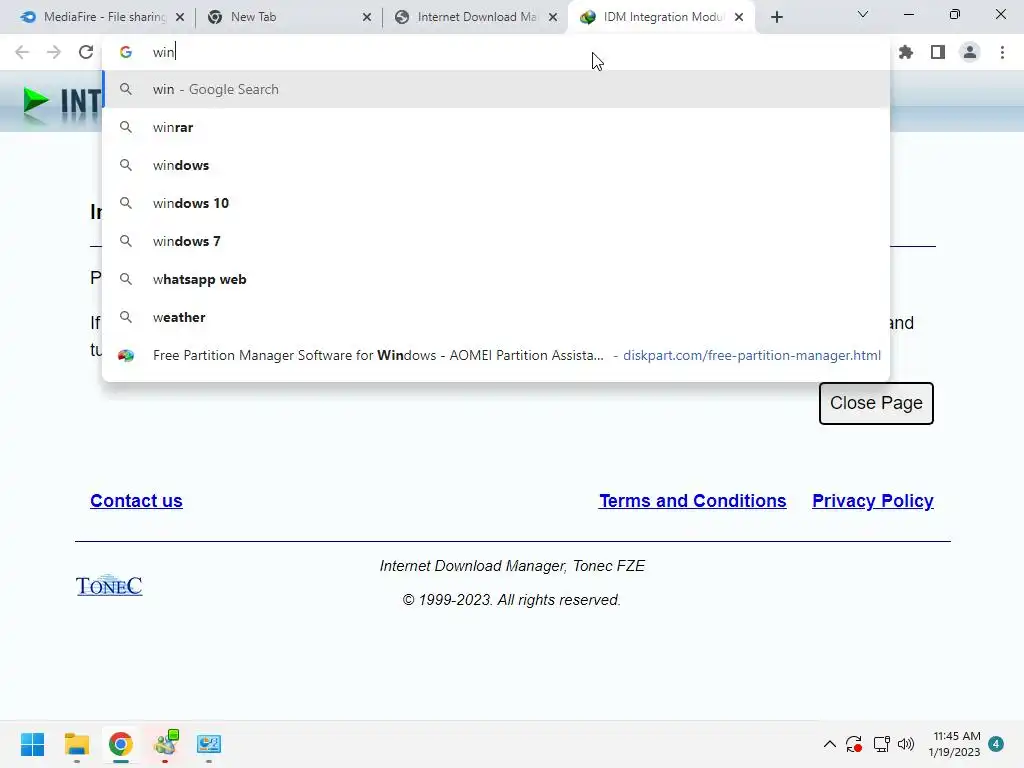Screen dimensions: 1024x768
Task: Click the Close Page button
Action: [x=876, y=403]
